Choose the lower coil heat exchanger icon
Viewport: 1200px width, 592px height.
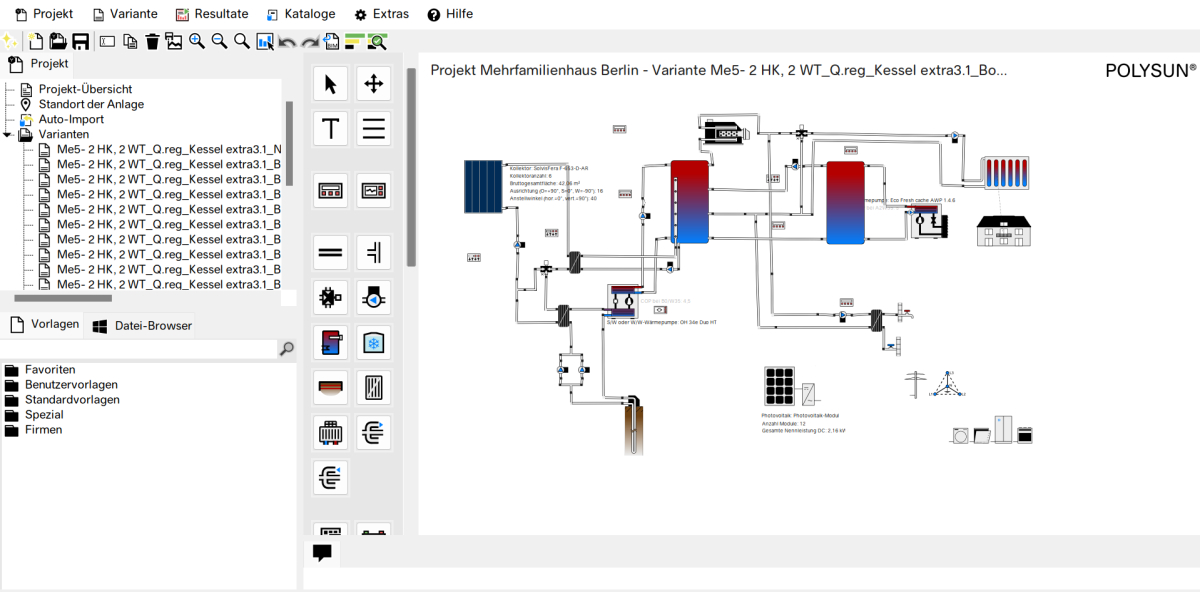(331, 478)
